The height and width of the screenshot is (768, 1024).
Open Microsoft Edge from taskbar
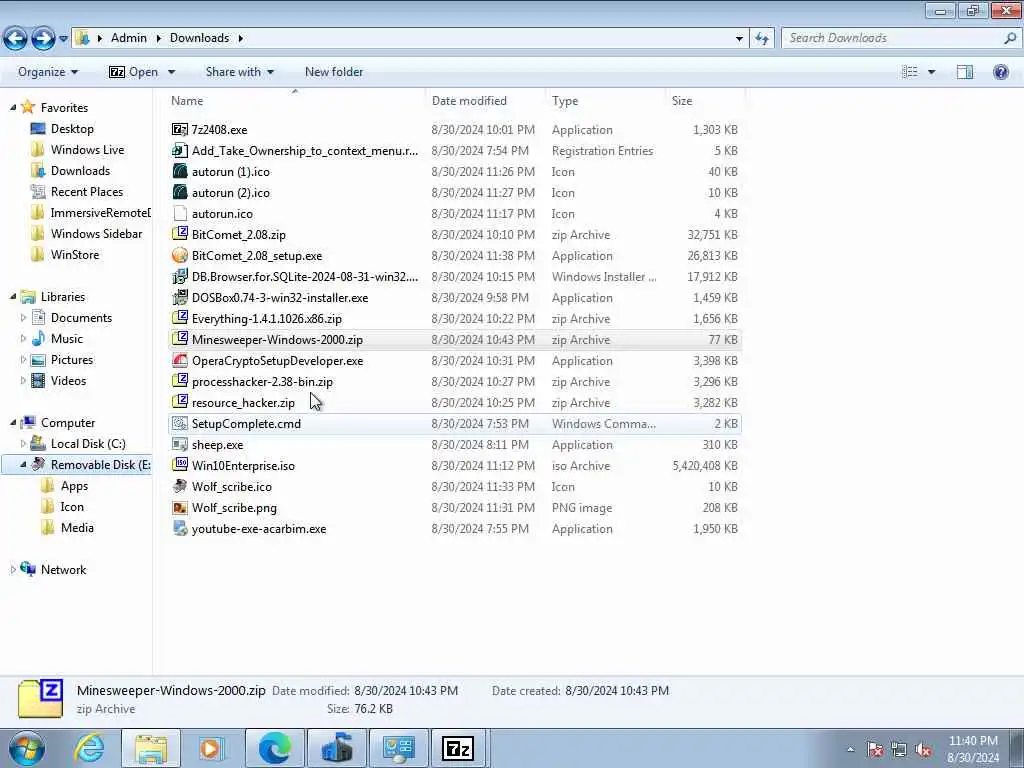pyautogui.click(x=275, y=748)
